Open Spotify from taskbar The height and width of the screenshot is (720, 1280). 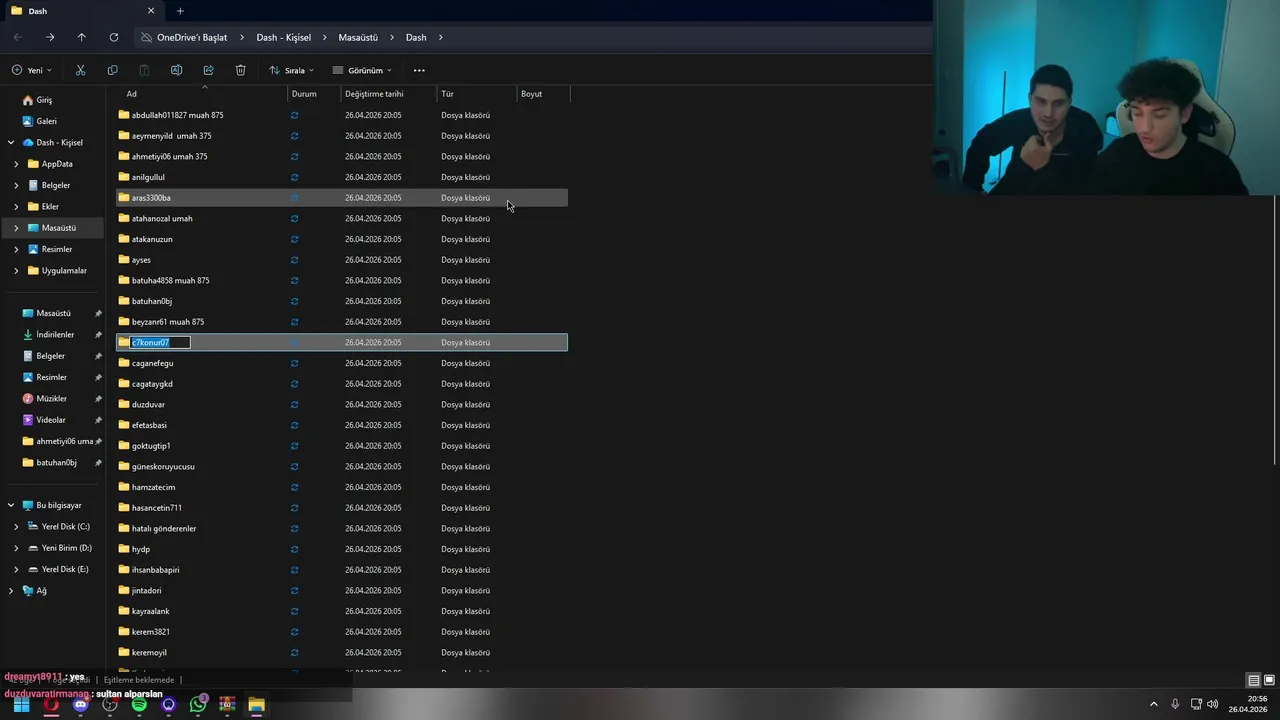(x=139, y=705)
